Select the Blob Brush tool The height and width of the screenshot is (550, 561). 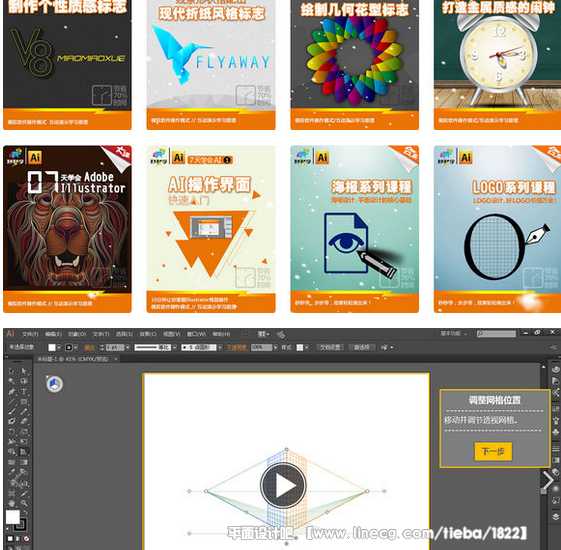click(x=11, y=421)
